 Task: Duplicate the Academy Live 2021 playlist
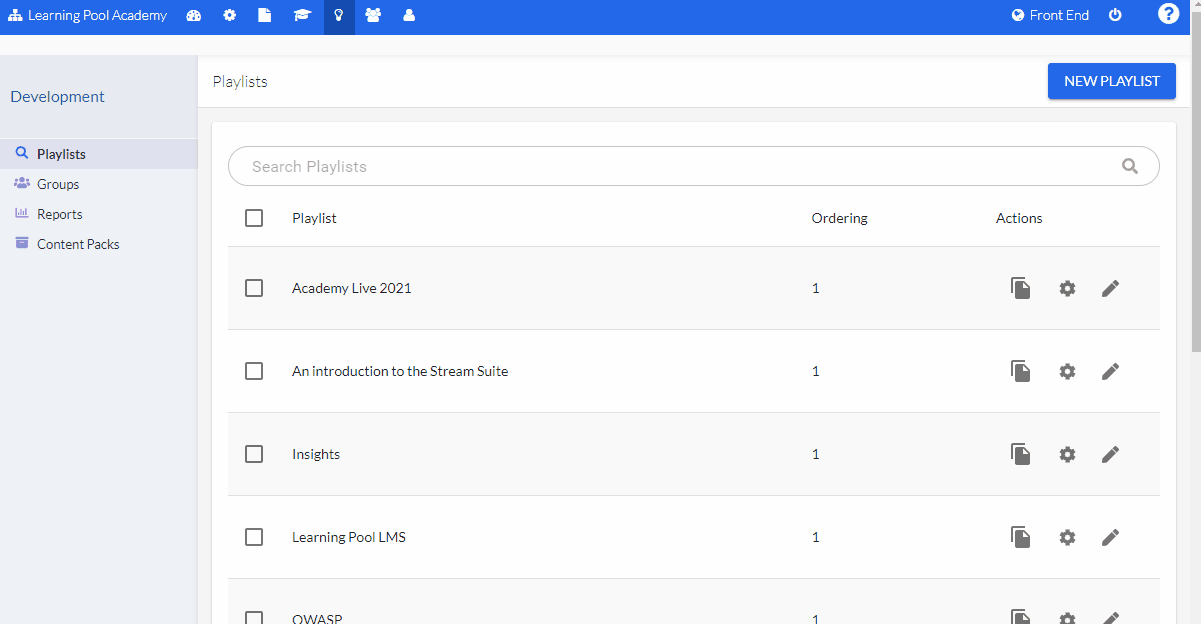click(x=1020, y=288)
